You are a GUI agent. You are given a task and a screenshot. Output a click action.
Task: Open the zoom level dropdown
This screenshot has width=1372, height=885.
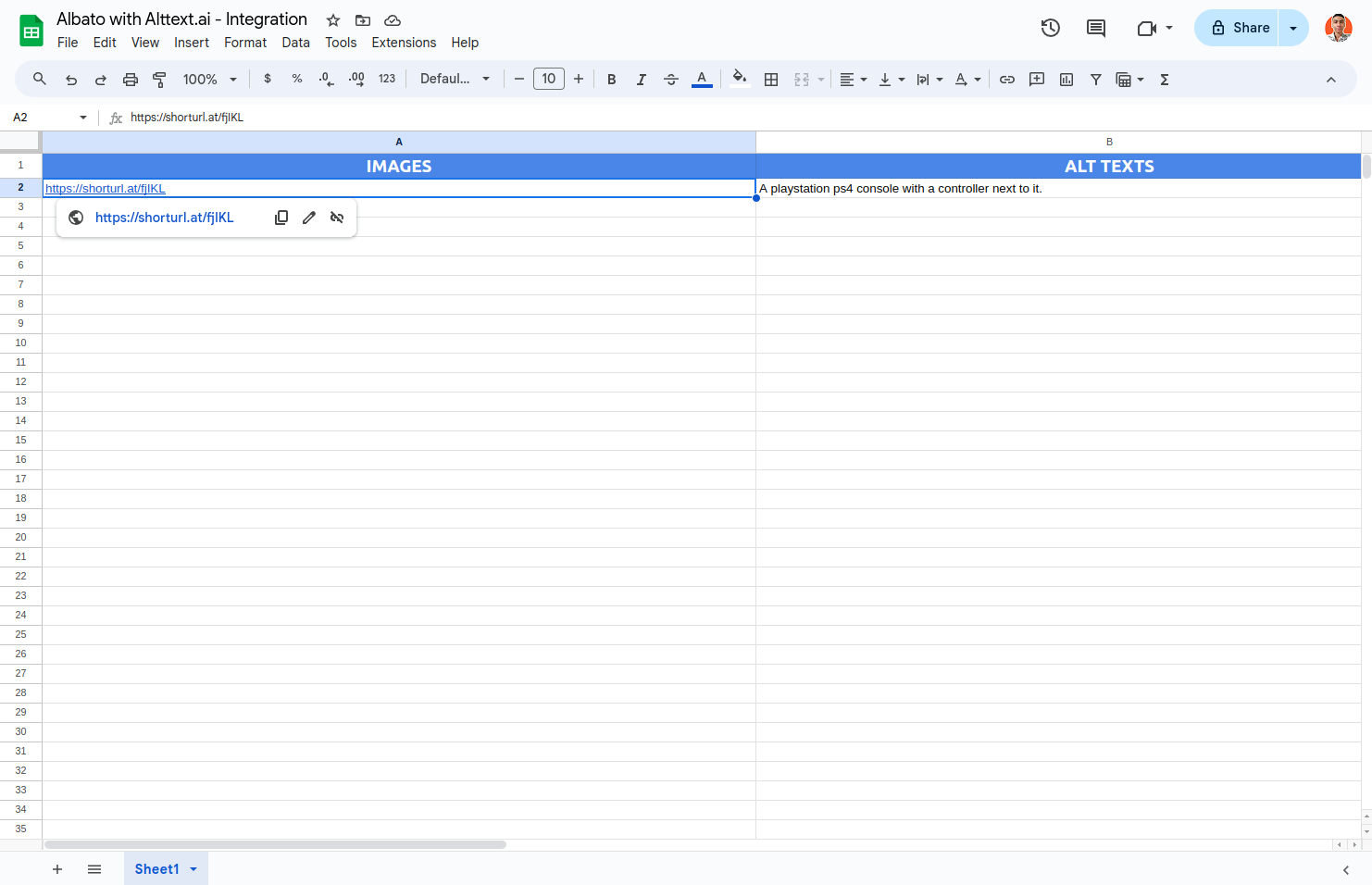tap(210, 80)
